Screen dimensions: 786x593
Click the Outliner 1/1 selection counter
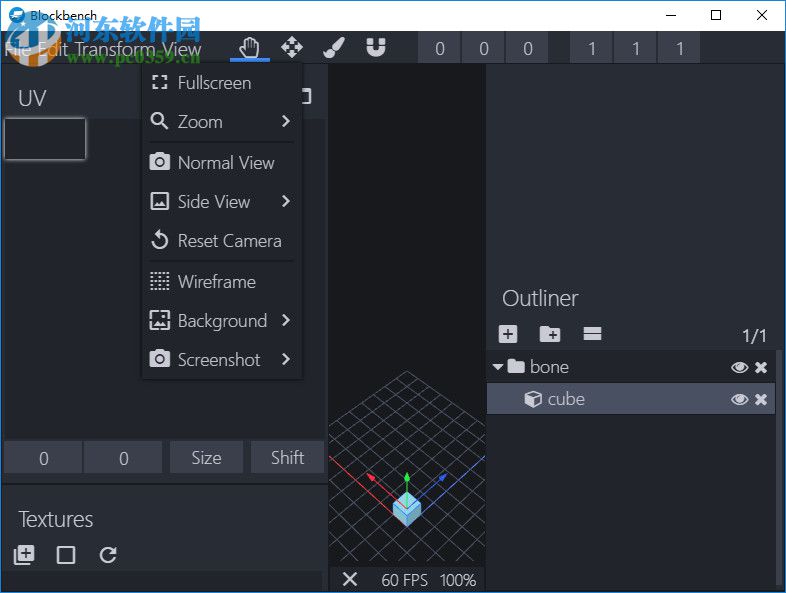pos(754,335)
